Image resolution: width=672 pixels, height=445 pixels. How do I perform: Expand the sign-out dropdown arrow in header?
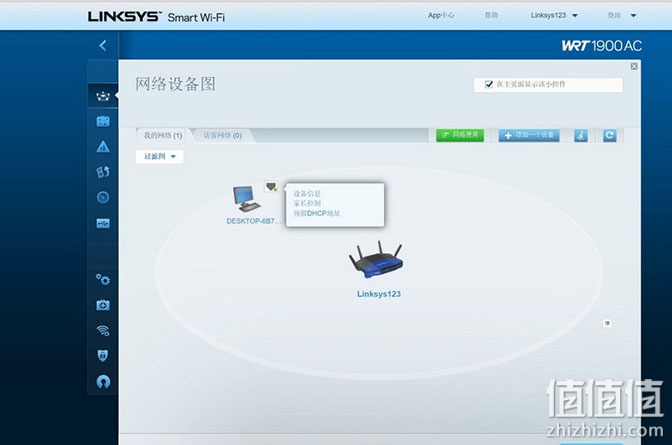tap(633, 15)
